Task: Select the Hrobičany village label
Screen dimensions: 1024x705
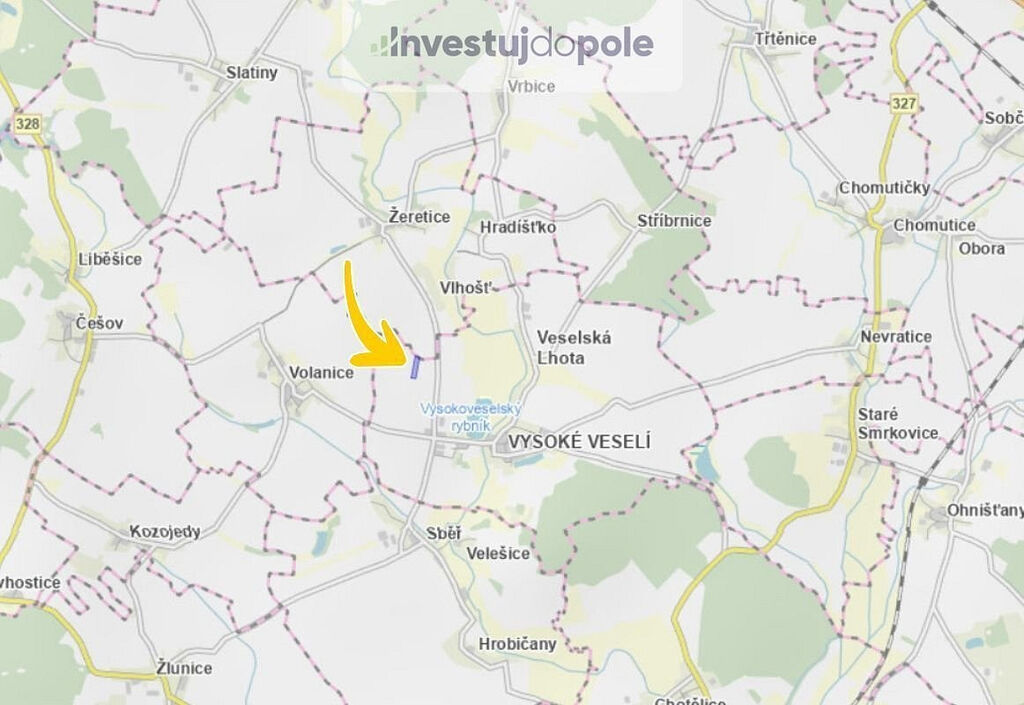Action: click(x=517, y=644)
